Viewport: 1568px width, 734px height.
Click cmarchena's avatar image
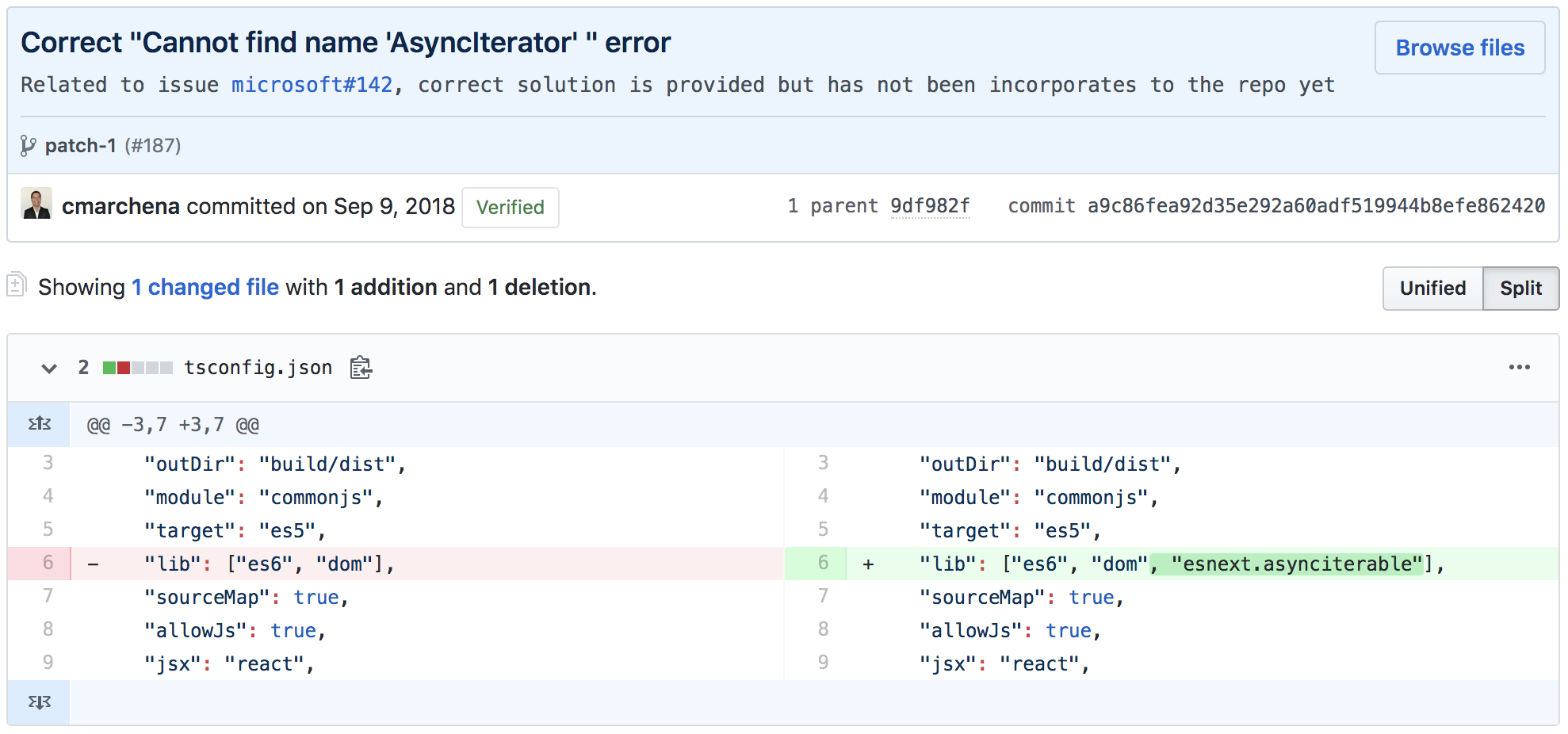pyautogui.click(x=36, y=205)
